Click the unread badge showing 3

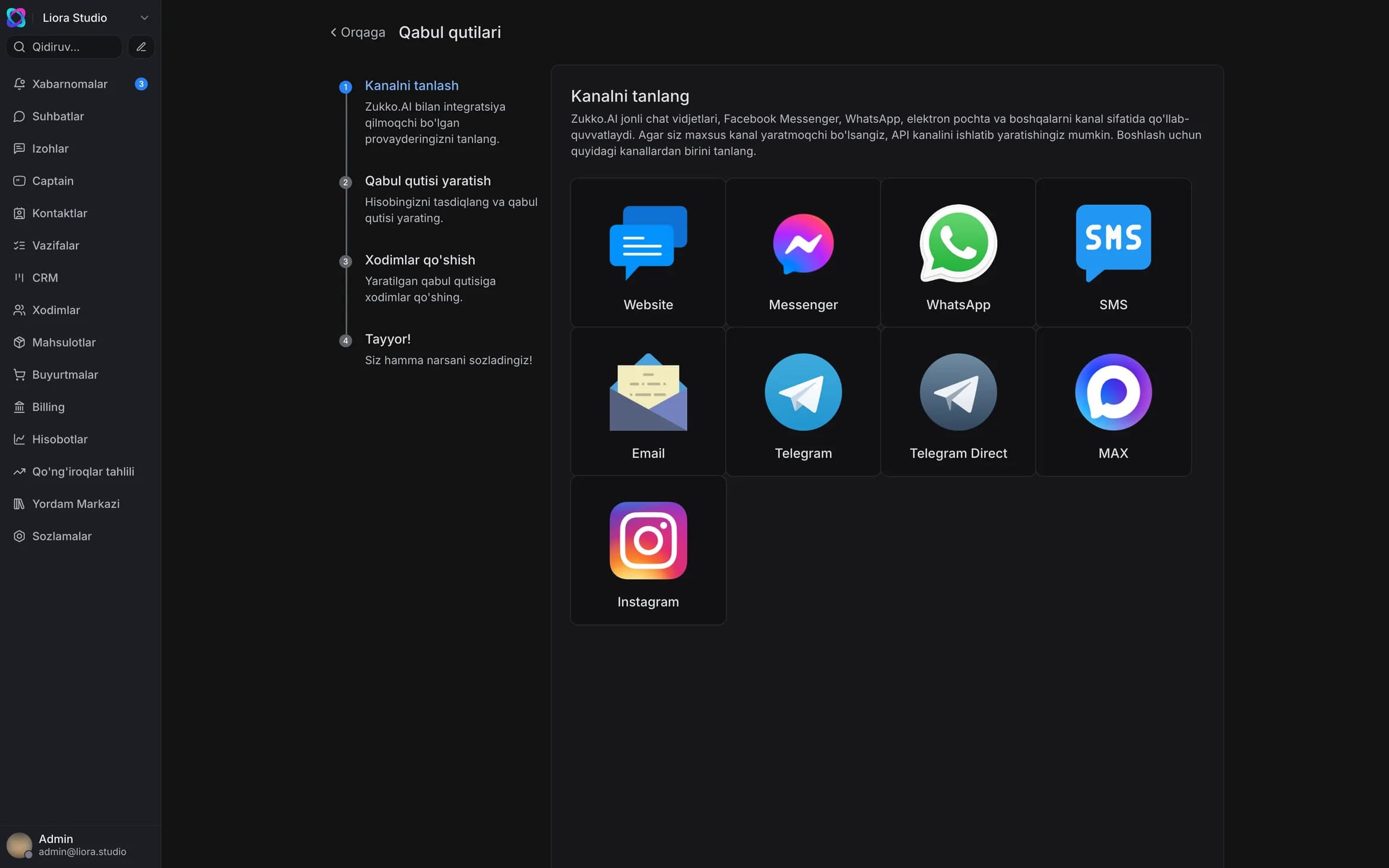coord(141,84)
